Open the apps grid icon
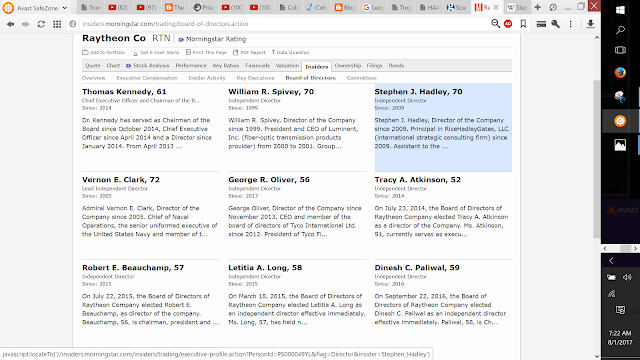The image size is (640, 360). pos(57,24)
